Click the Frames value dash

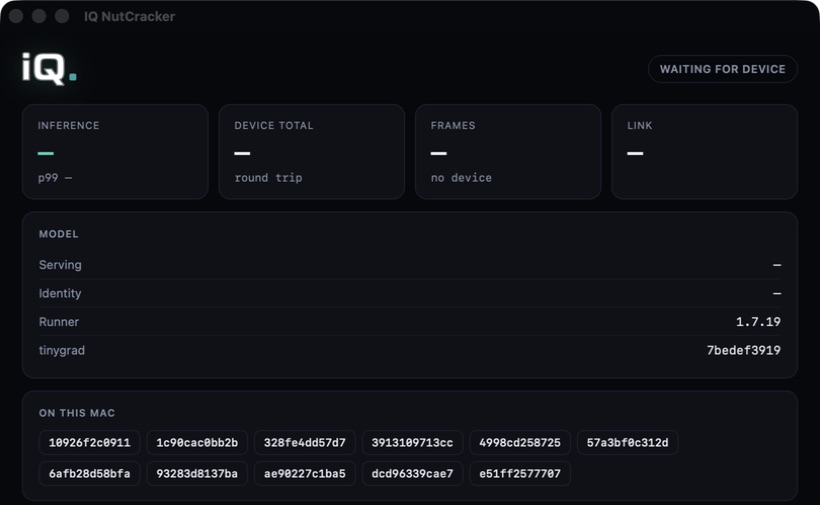pyautogui.click(x=439, y=153)
